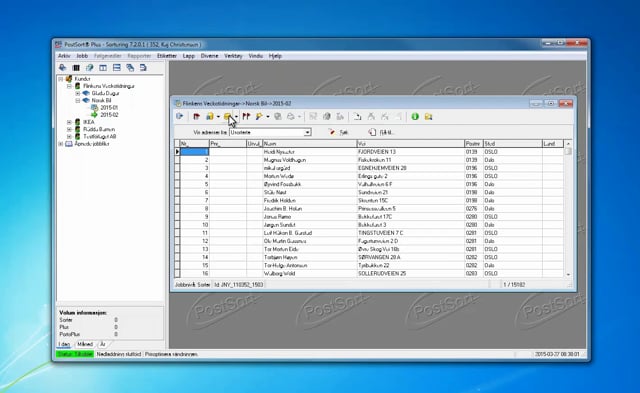
Task: Expand the Testförlaget AB tree node
Action: pos(69,137)
